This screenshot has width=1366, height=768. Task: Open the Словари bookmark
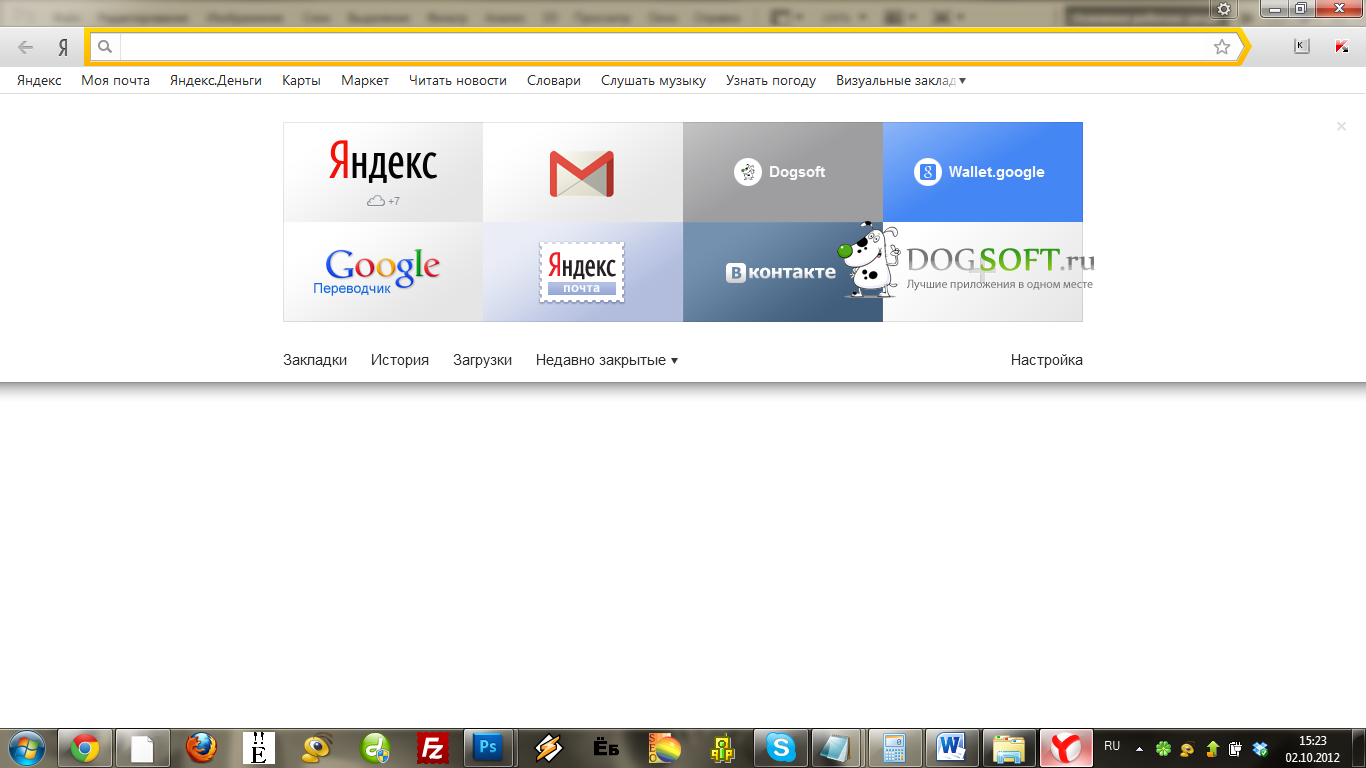point(554,80)
